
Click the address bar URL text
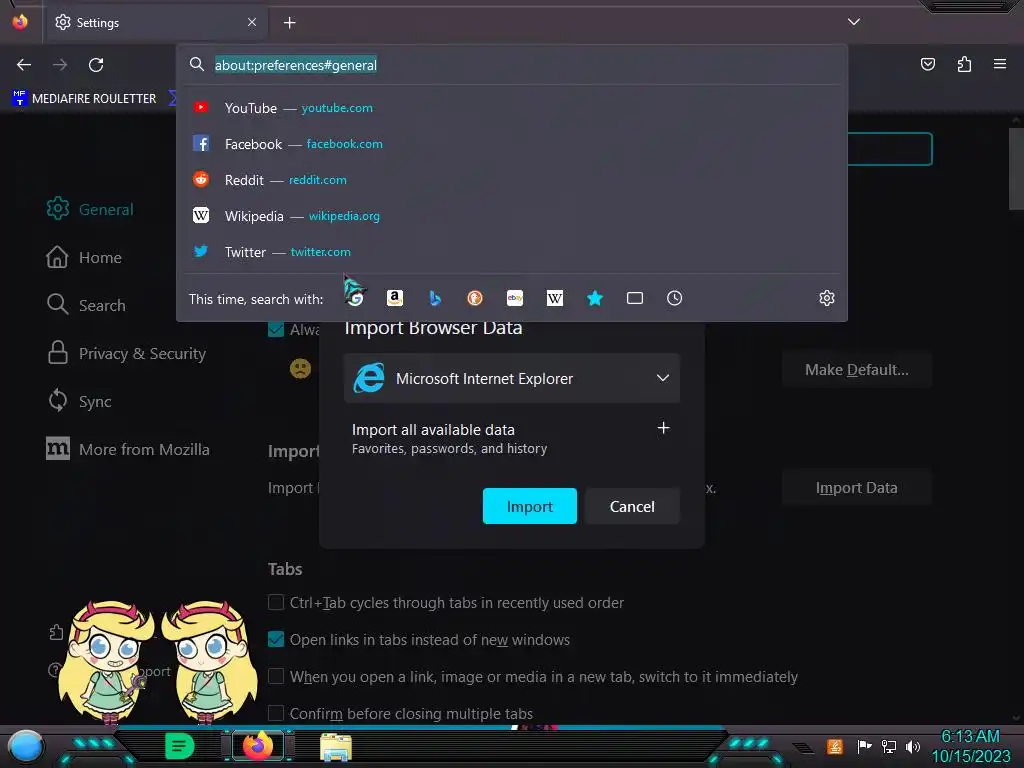coord(296,65)
